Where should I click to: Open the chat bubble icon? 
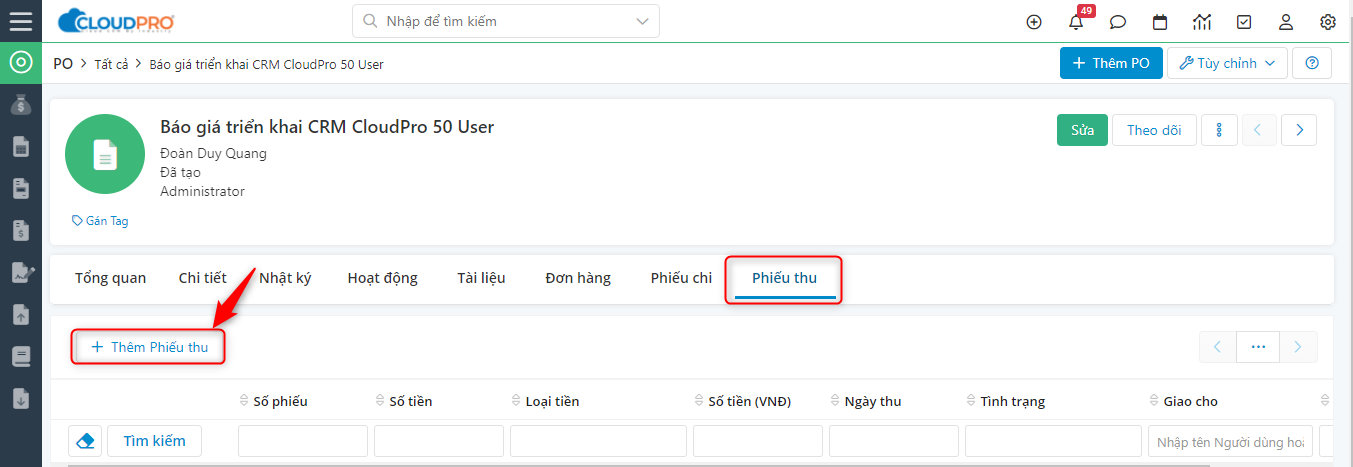pos(1118,22)
